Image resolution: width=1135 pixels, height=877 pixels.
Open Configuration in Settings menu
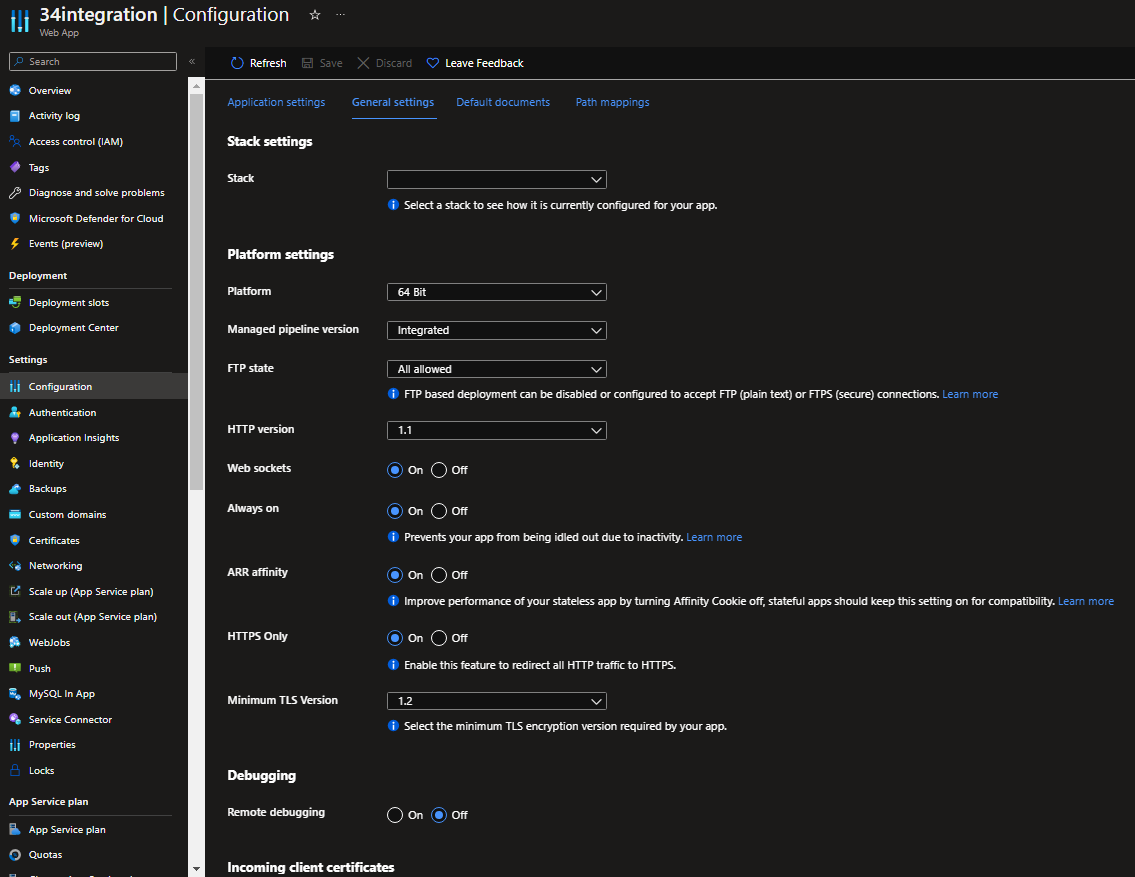[x=93, y=386]
